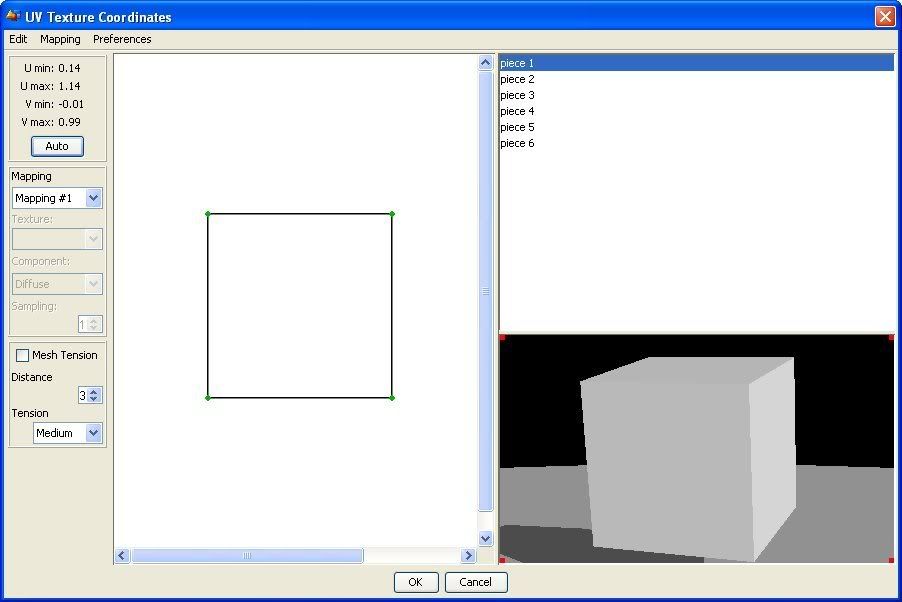Select piece 4 in the list

tap(696, 111)
